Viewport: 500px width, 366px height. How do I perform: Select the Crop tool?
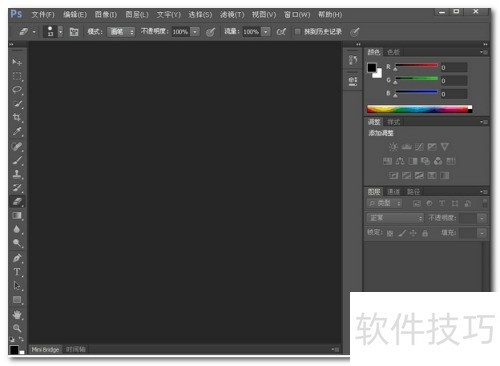[17, 117]
